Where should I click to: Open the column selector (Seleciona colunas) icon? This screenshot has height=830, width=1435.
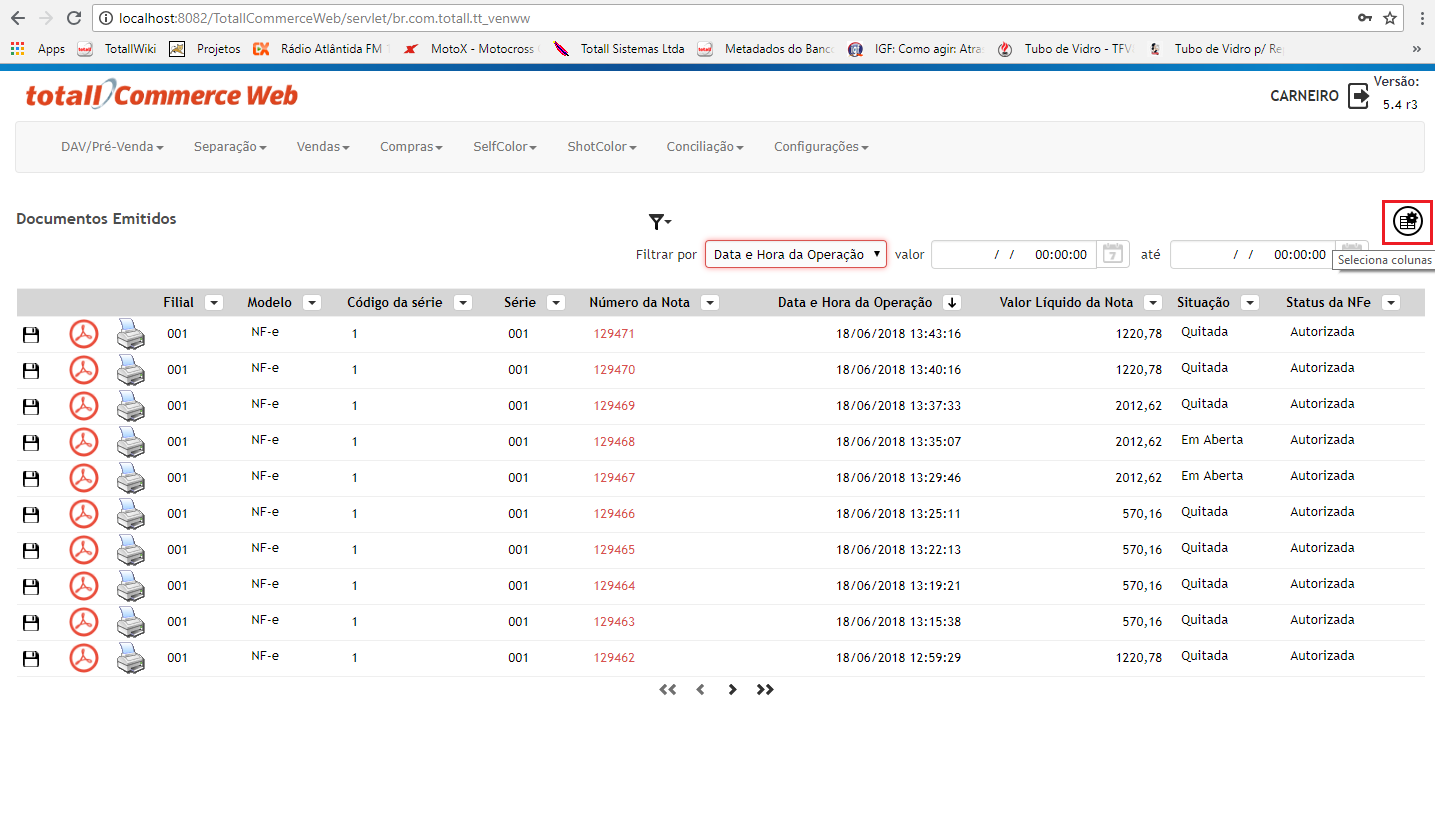pyautogui.click(x=1407, y=222)
